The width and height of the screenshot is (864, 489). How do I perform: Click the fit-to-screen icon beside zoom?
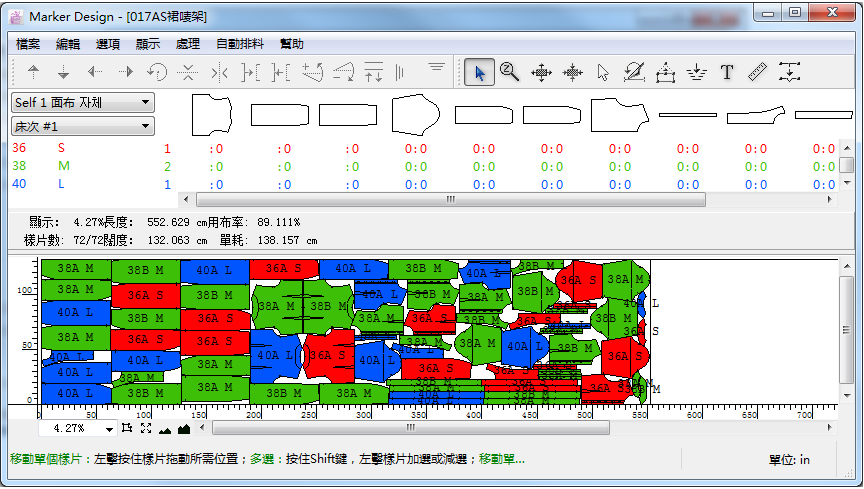(146, 428)
